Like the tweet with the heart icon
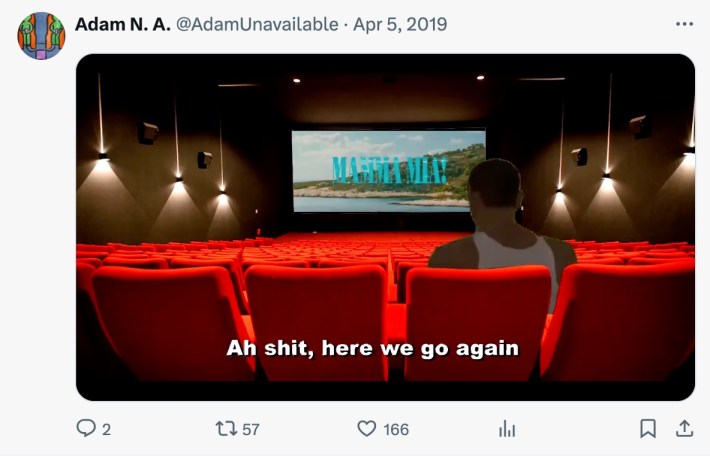The height and width of the screenshot is (456, 710). 366,428
